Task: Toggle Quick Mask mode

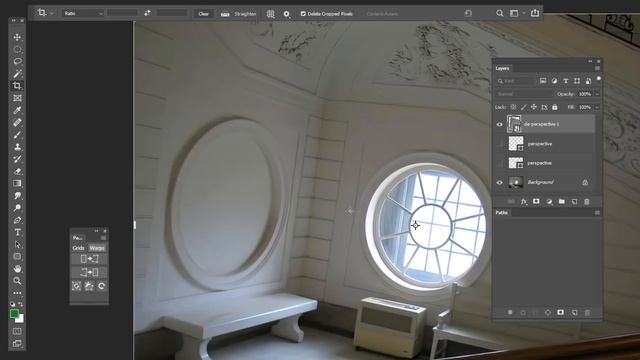Action: point(17,331)
